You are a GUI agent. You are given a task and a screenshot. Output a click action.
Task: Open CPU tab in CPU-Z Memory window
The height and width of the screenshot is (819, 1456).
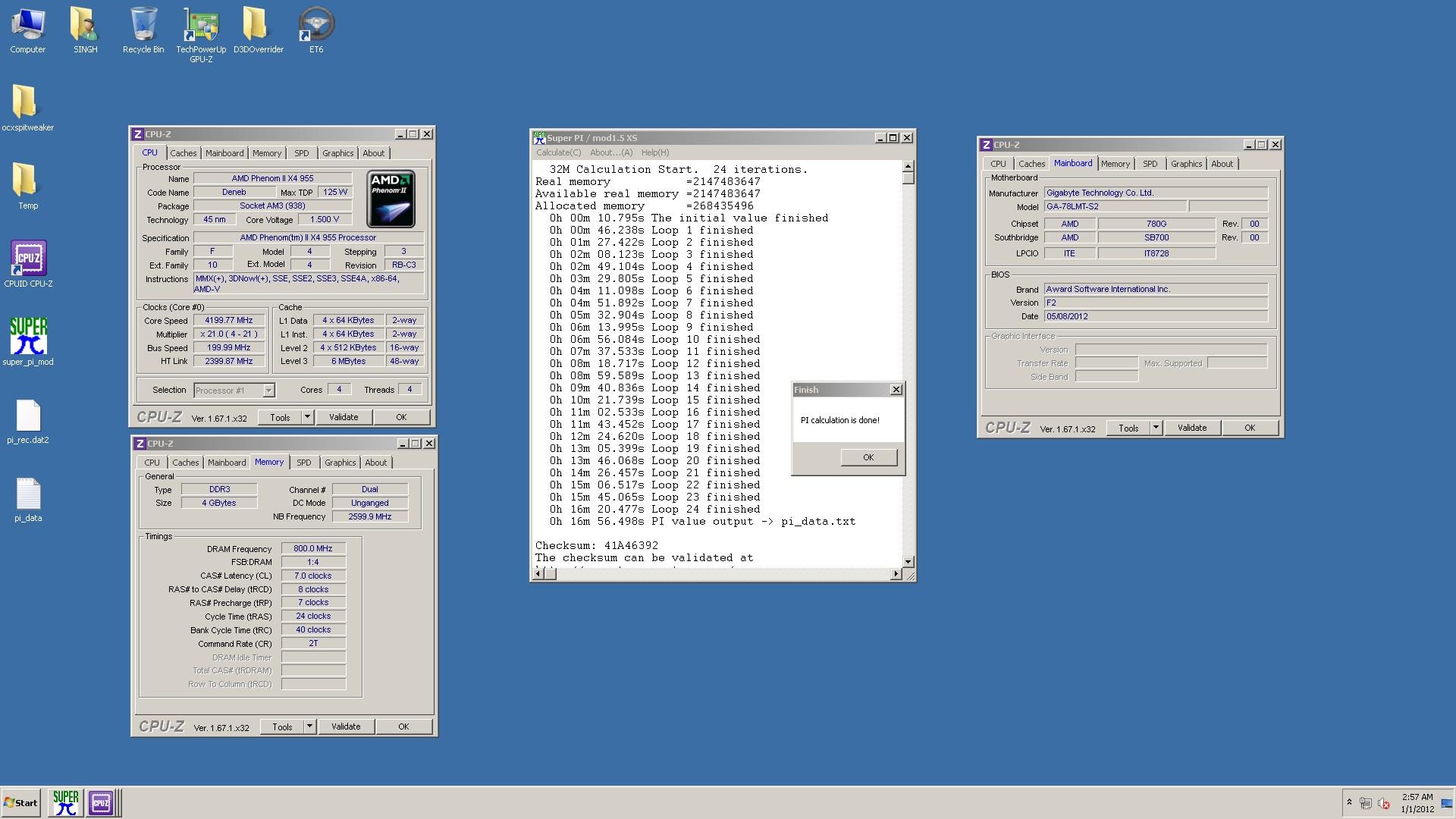pos(152,463)
